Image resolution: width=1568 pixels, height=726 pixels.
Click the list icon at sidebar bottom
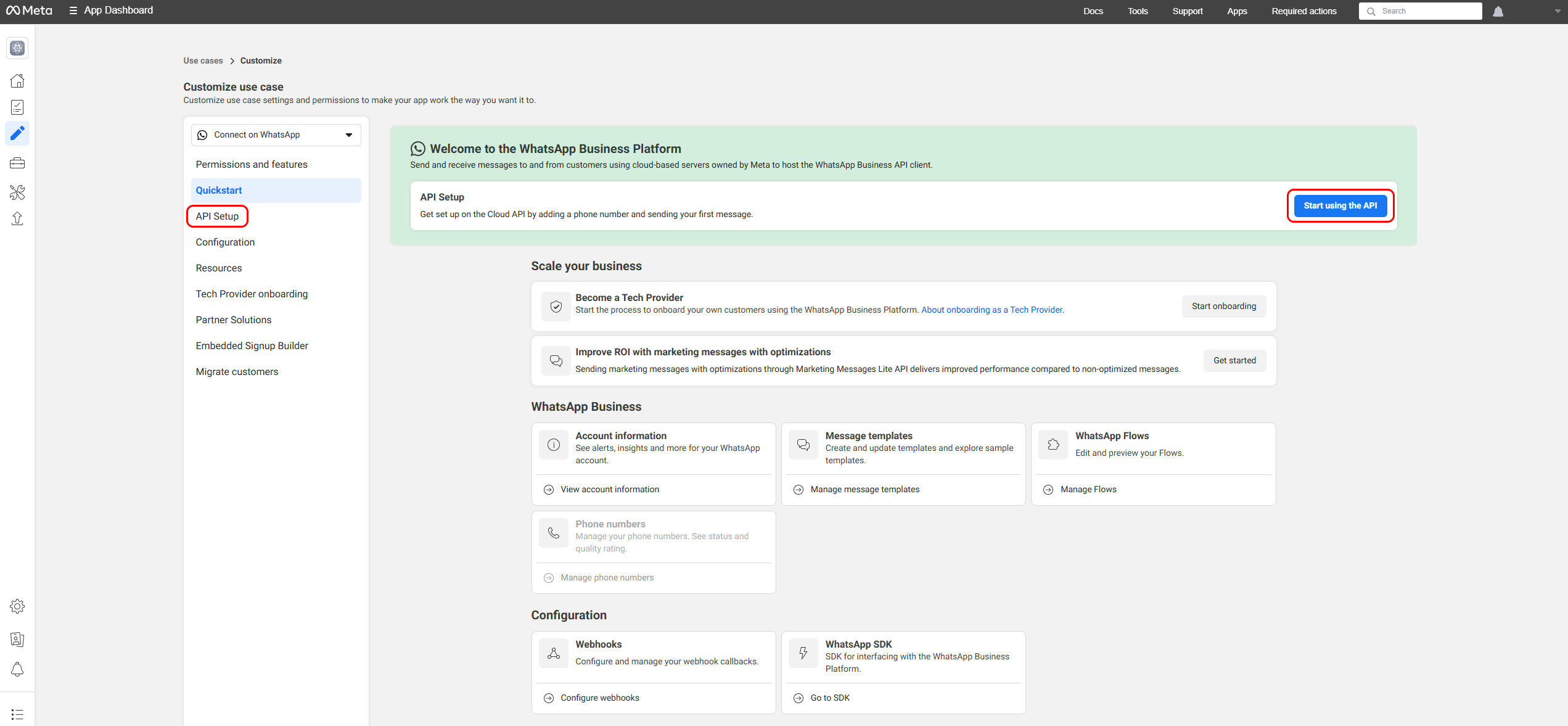coord(17,714)
